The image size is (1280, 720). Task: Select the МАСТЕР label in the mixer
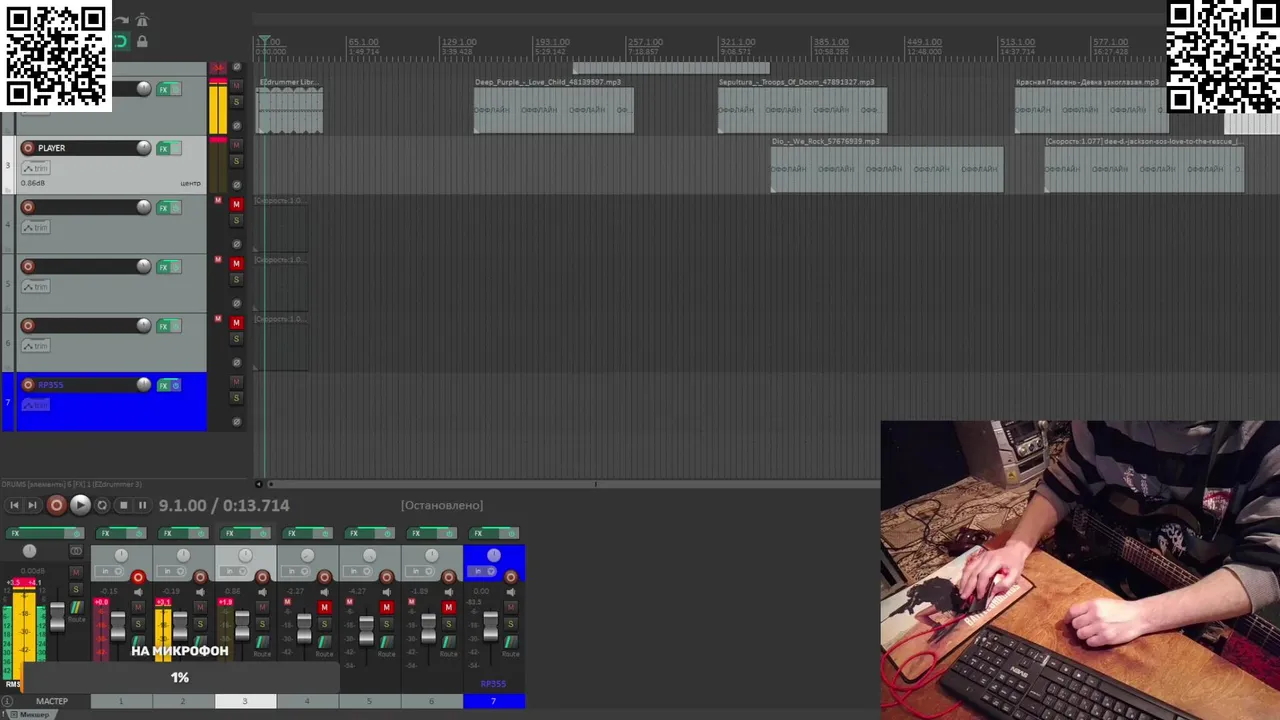click(x=52, y=701)
